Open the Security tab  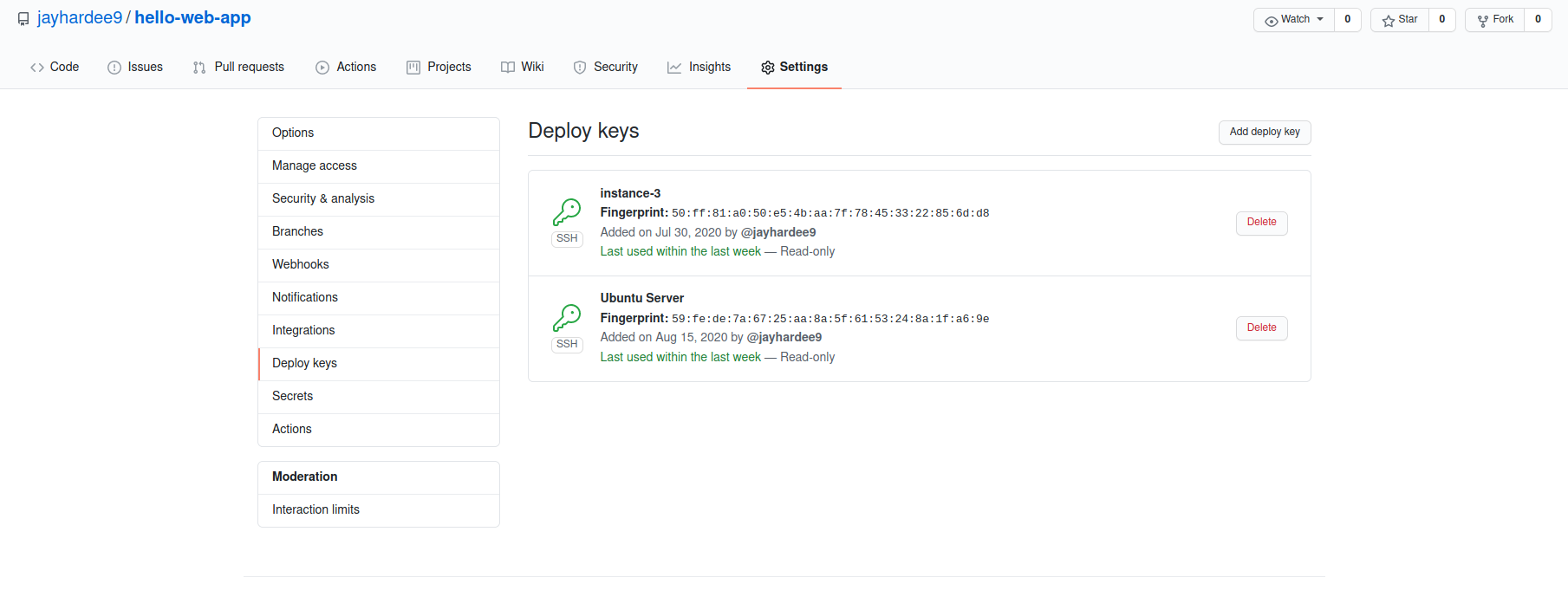click(606, 68)
